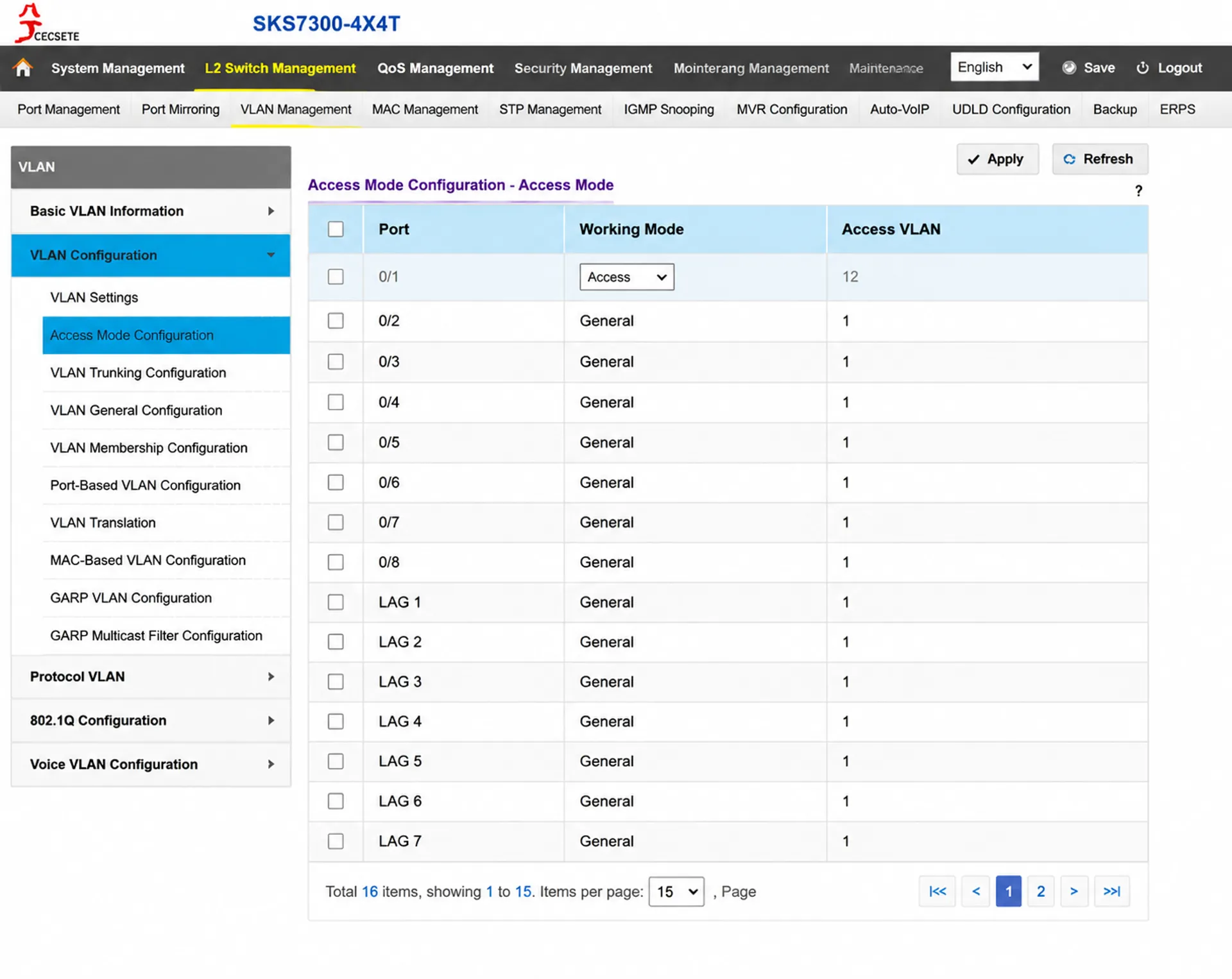Switch to STP Management tab
The width and height of the screenshot is (1232, 979).
pos(550,109)
